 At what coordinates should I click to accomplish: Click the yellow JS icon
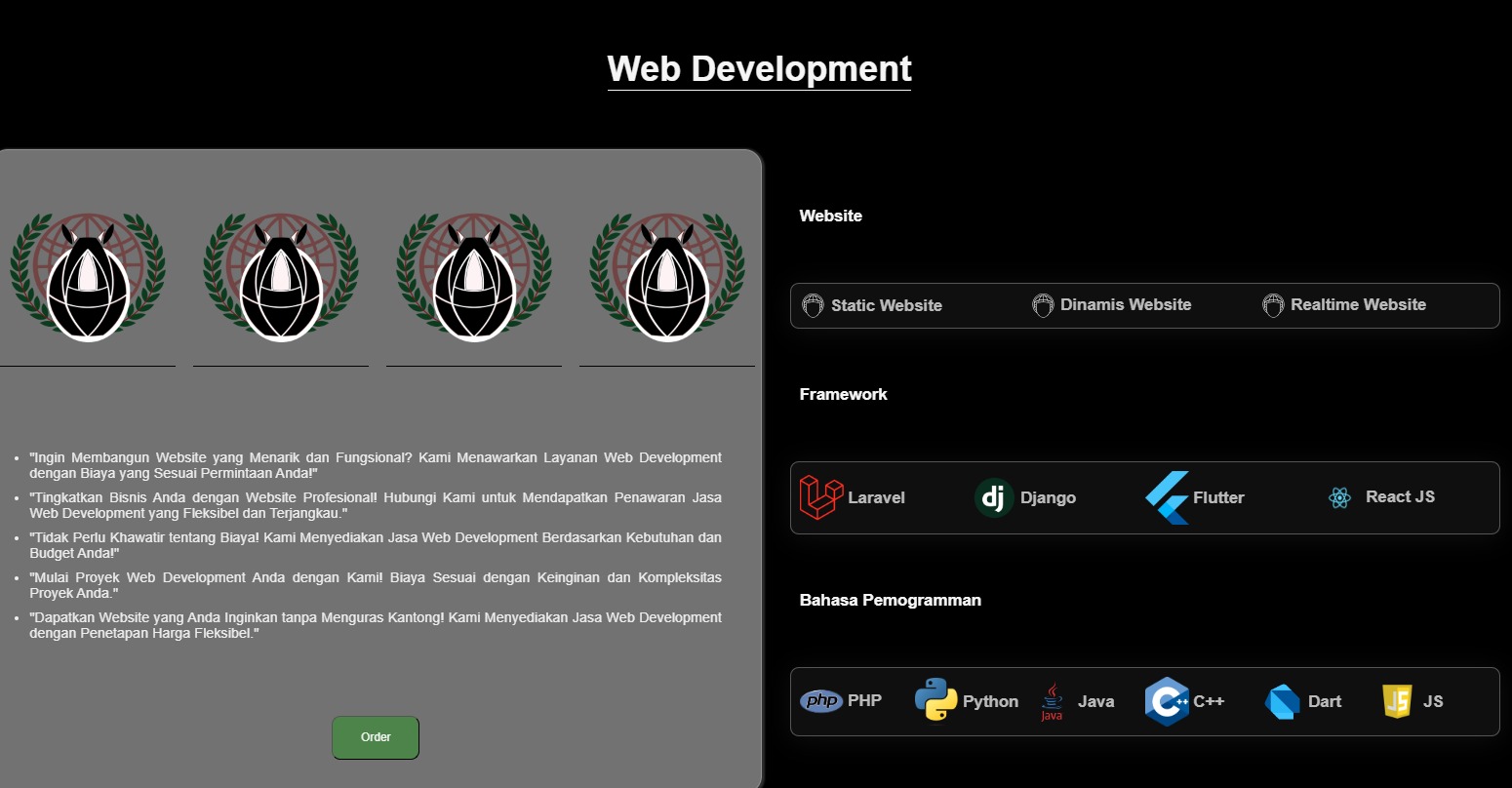1397,701
